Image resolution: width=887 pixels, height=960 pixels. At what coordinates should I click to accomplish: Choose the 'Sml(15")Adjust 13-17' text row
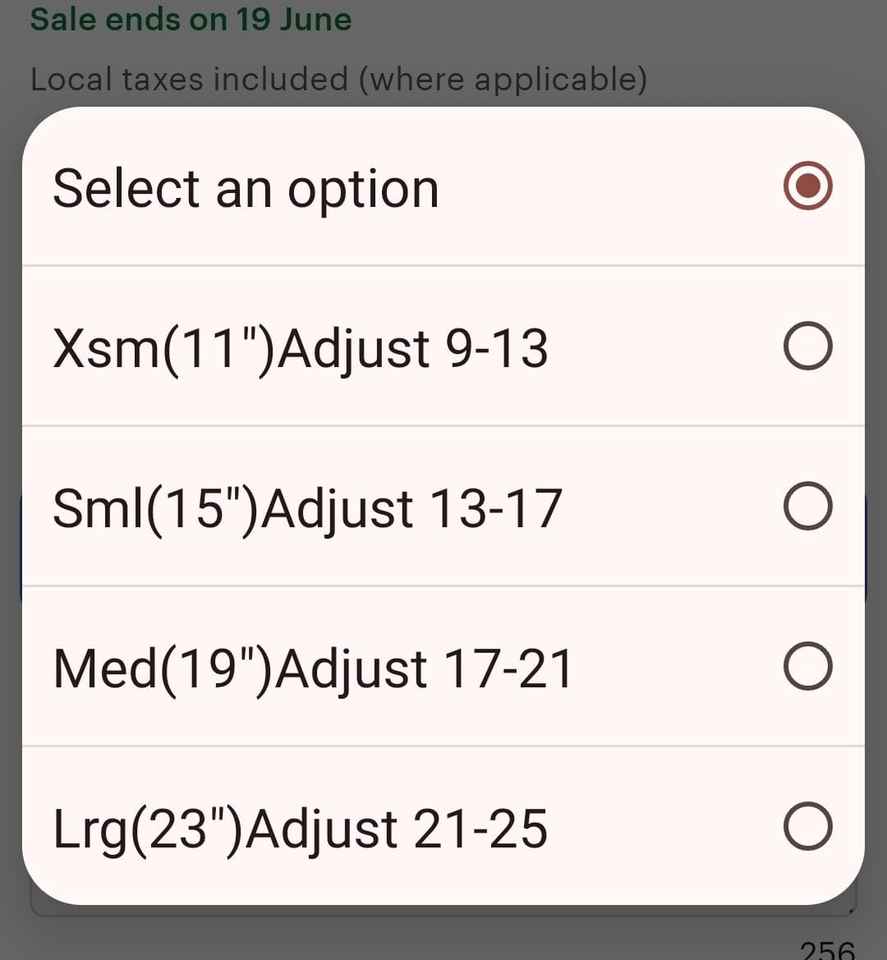(x=307, y=509)
